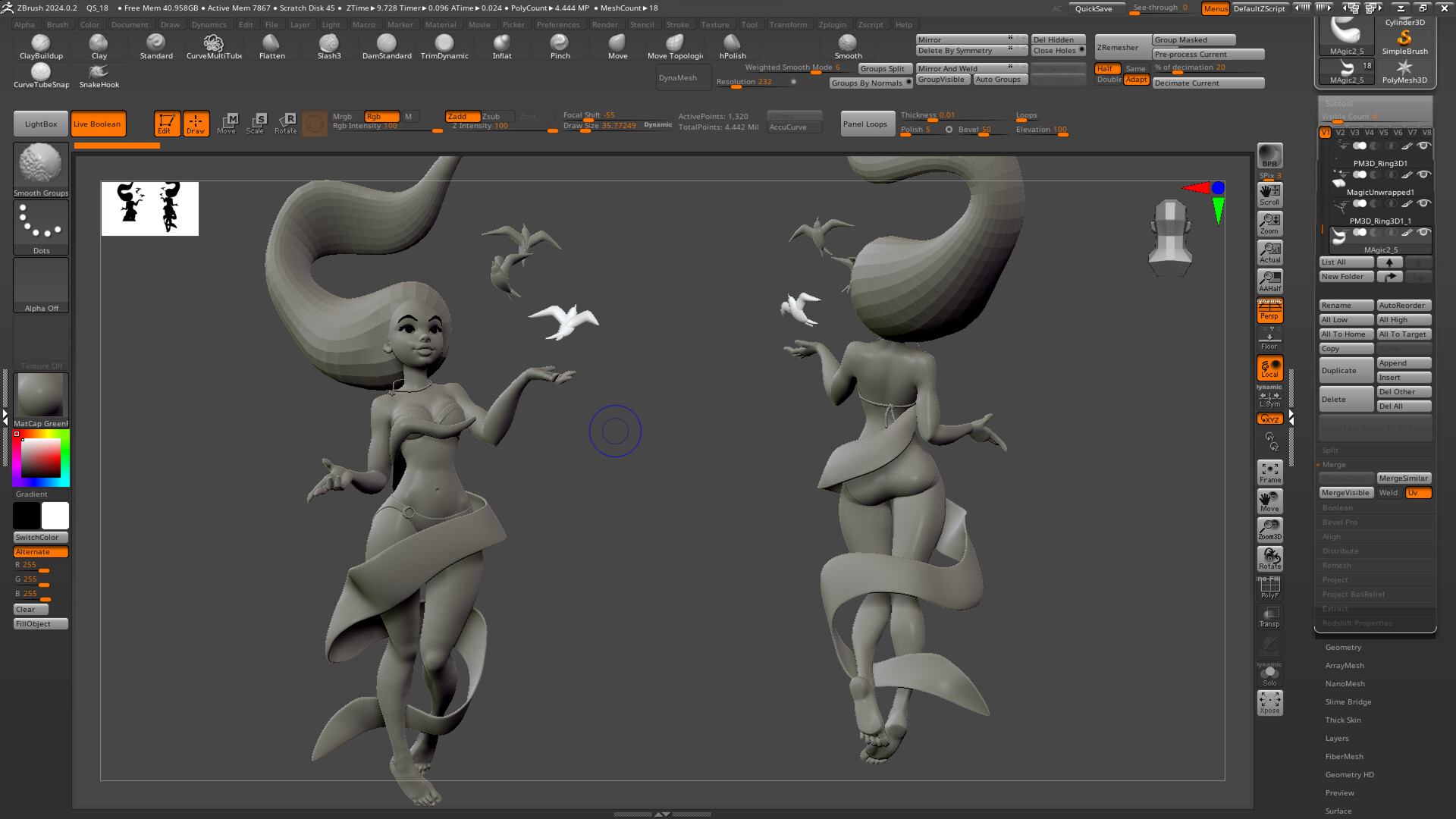The image size is (1456, 819).
Task: Open the Boolean section
Action: 1337,508
